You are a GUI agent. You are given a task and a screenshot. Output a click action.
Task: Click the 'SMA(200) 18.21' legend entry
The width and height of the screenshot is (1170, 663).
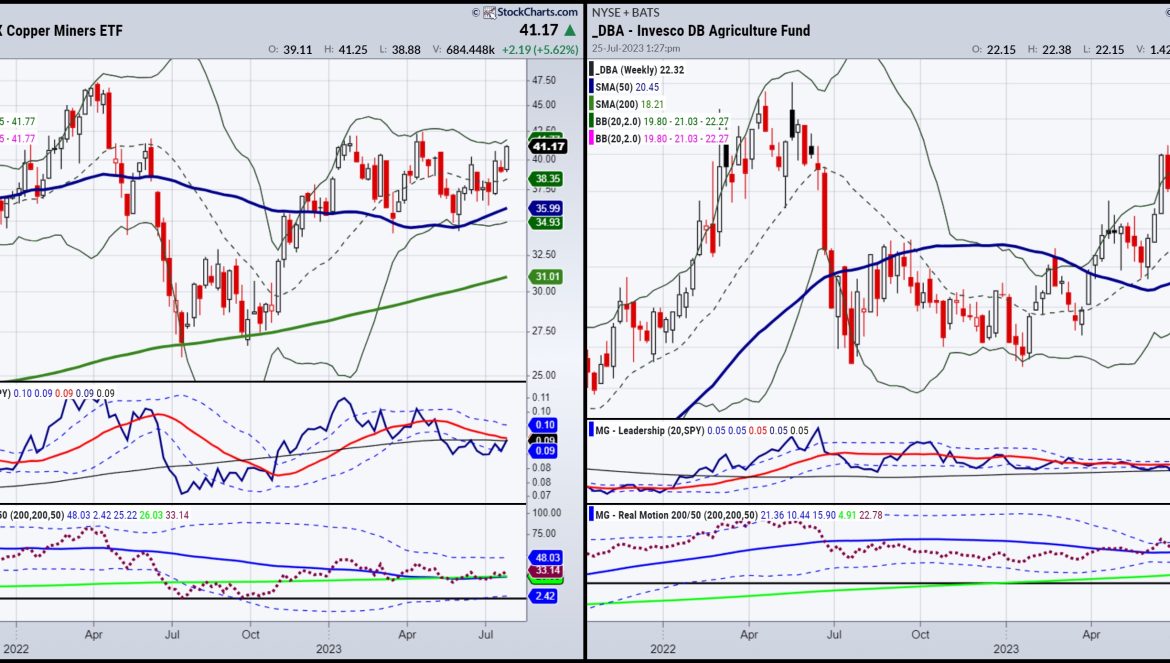tap(629, 104)
